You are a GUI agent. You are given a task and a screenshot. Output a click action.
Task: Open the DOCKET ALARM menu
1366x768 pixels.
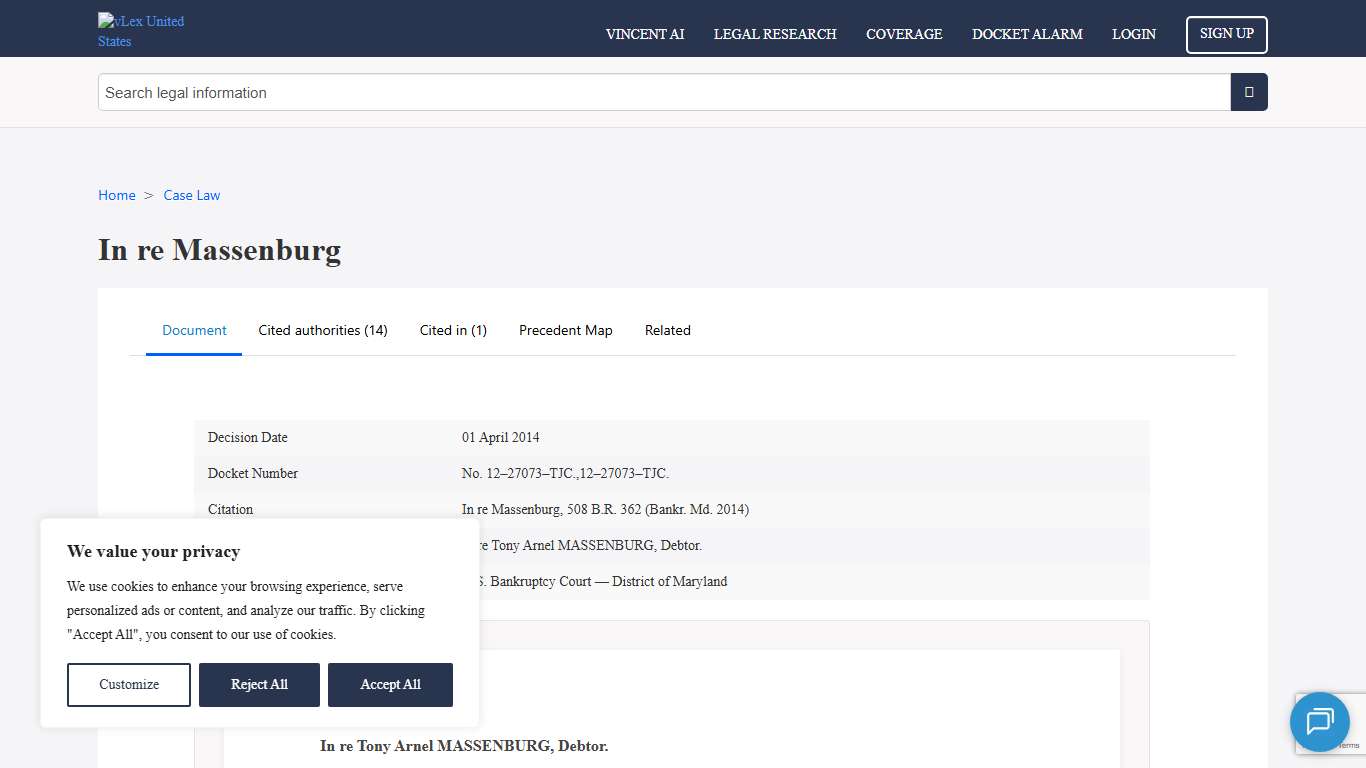click(x=1027, y=34)
